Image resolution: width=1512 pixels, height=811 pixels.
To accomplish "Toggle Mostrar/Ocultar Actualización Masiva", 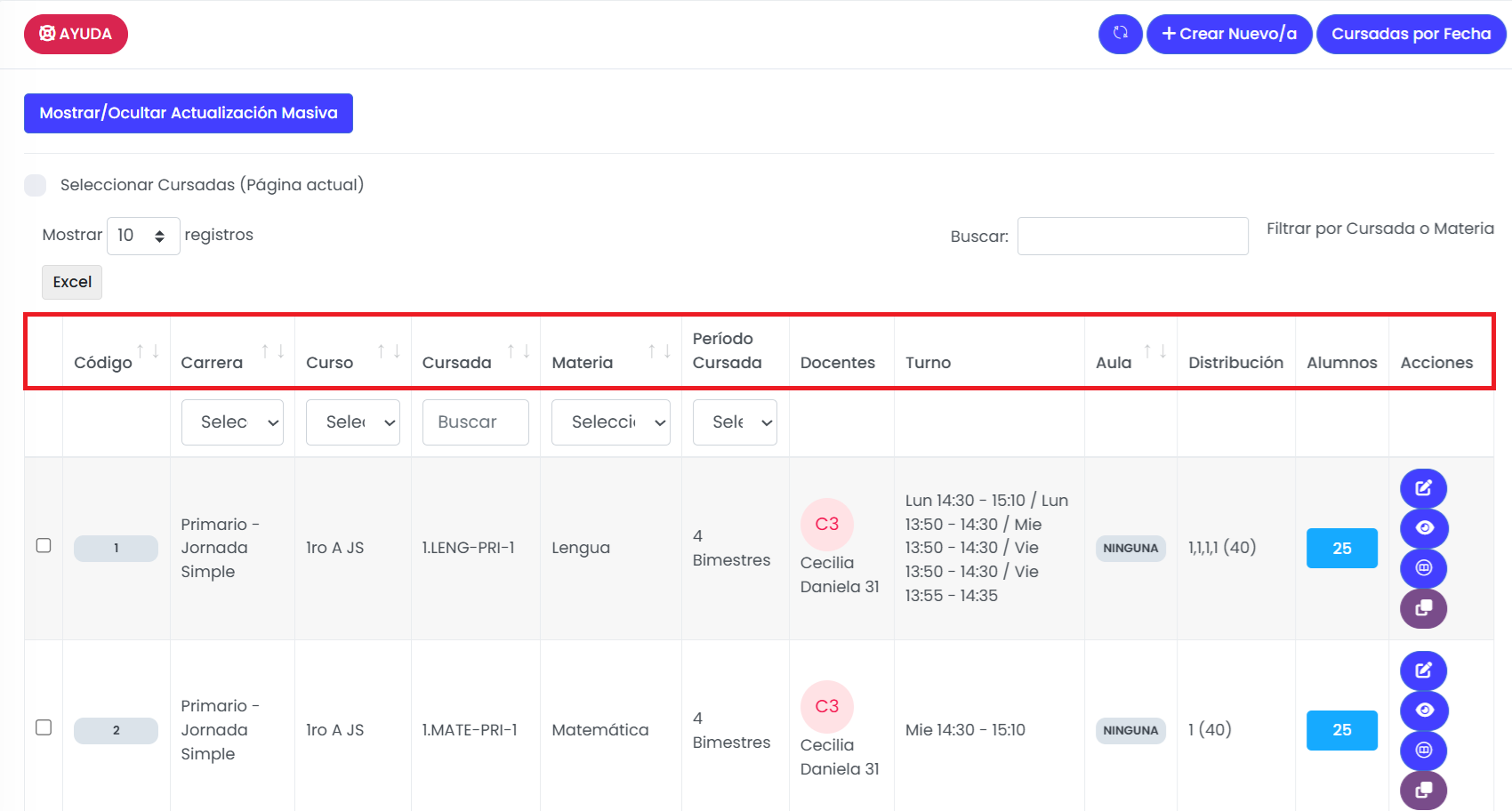I will [x=189, y=113].
